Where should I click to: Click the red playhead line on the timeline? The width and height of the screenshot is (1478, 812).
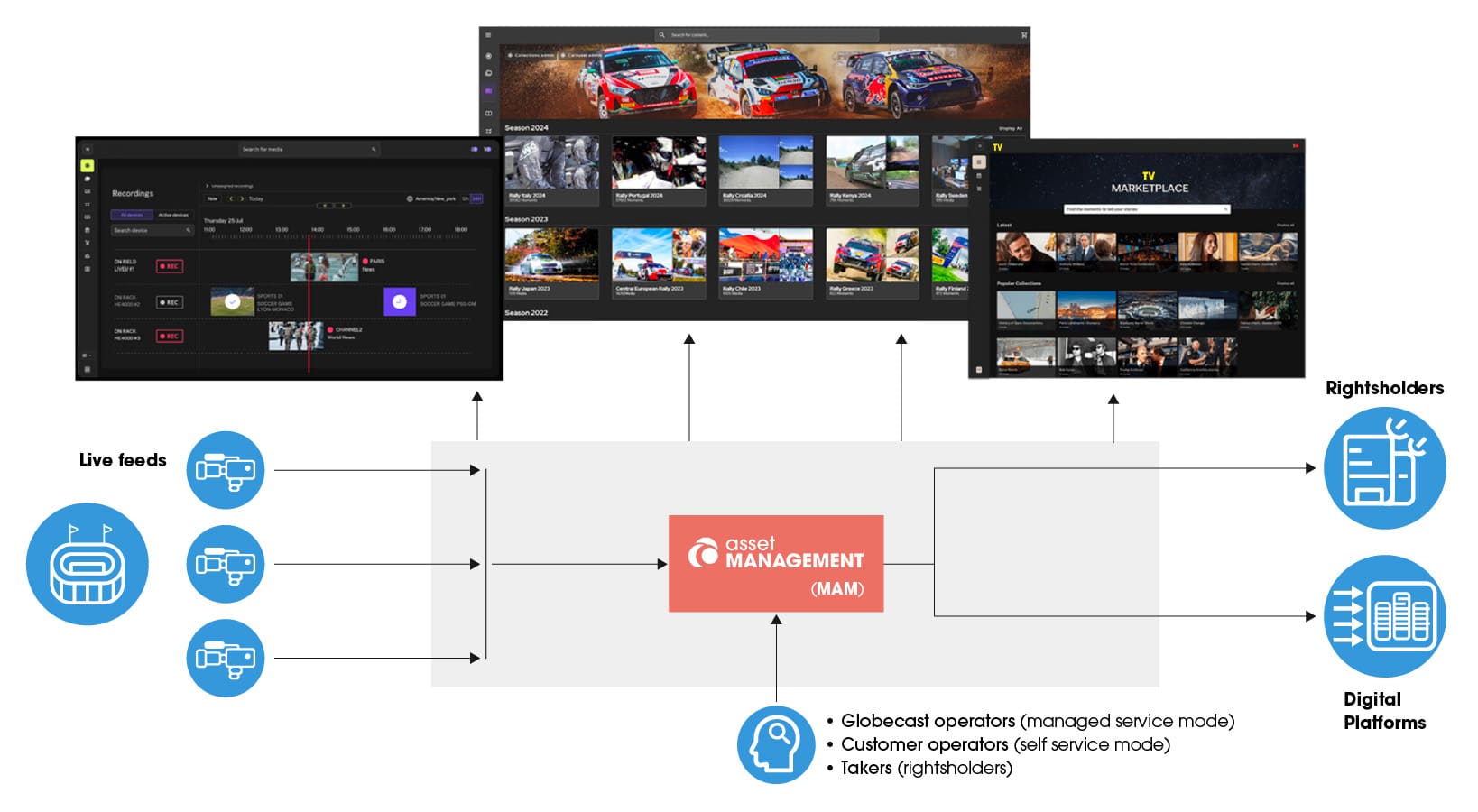[309, 303]
